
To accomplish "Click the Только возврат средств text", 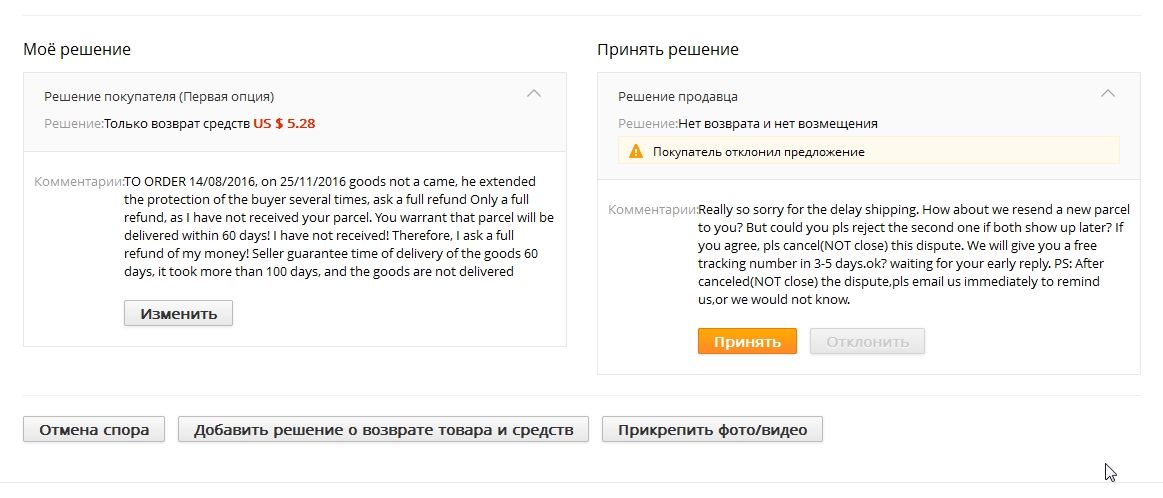I will click(x=177, y=124).
